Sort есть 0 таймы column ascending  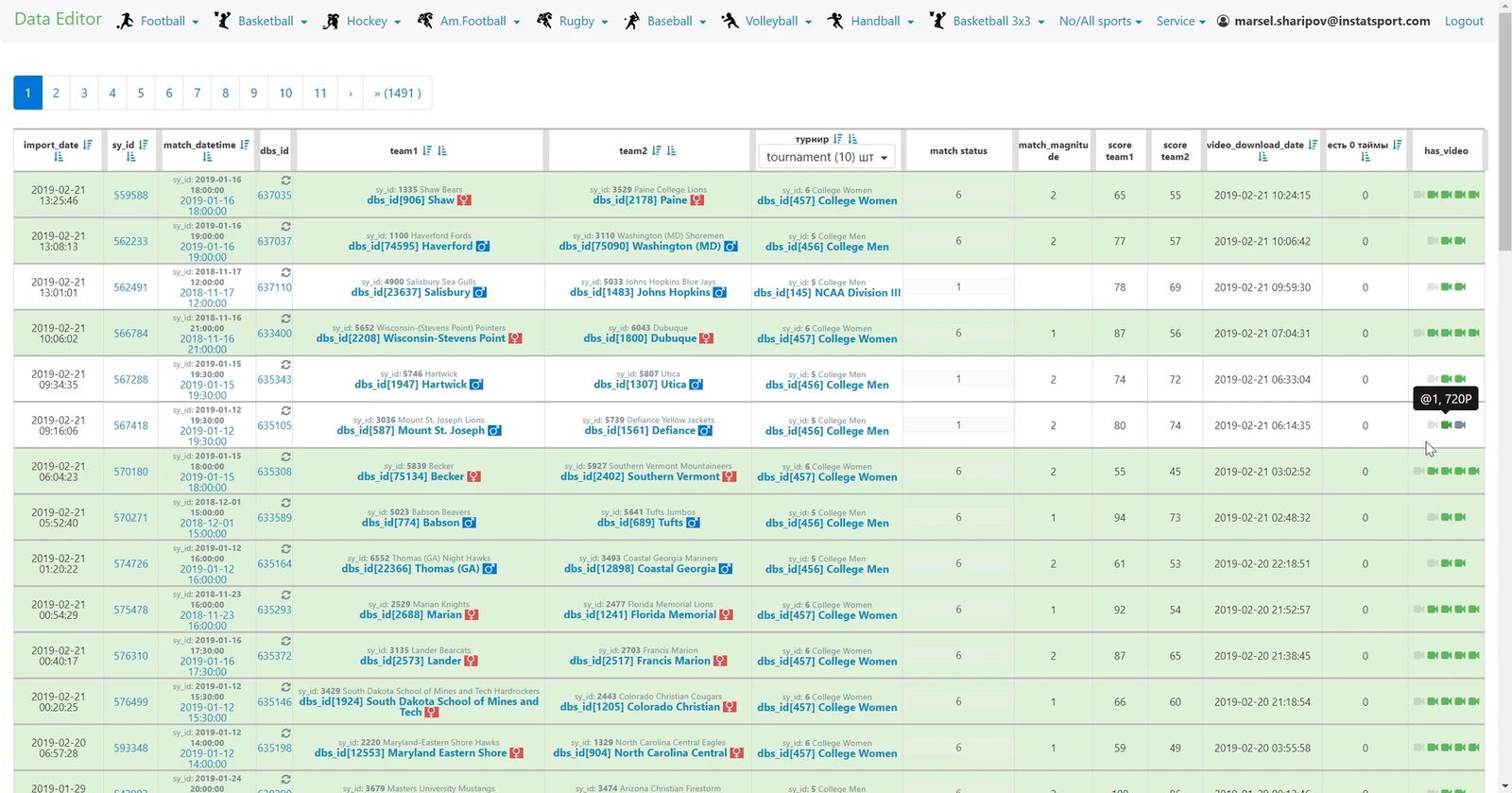pos(1366,157)
